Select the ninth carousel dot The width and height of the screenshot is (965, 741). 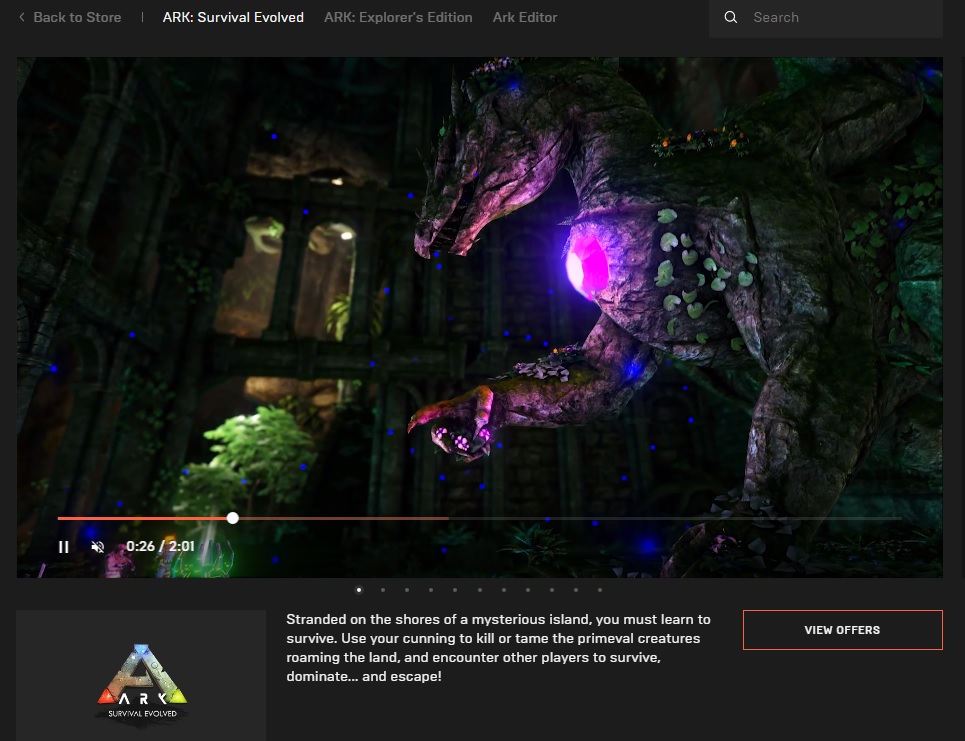pos(551,590)
